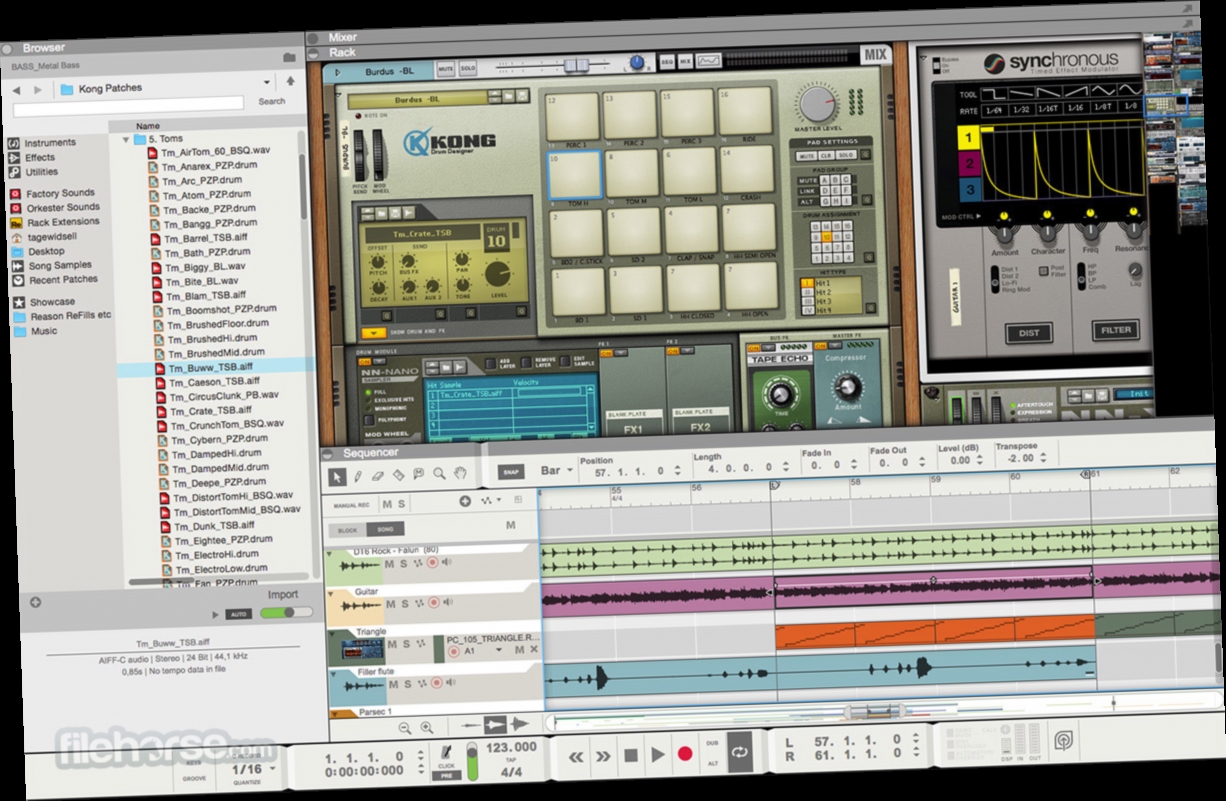Click the Rewind button in transport
1226x801 pixels.
coord(577,756)
